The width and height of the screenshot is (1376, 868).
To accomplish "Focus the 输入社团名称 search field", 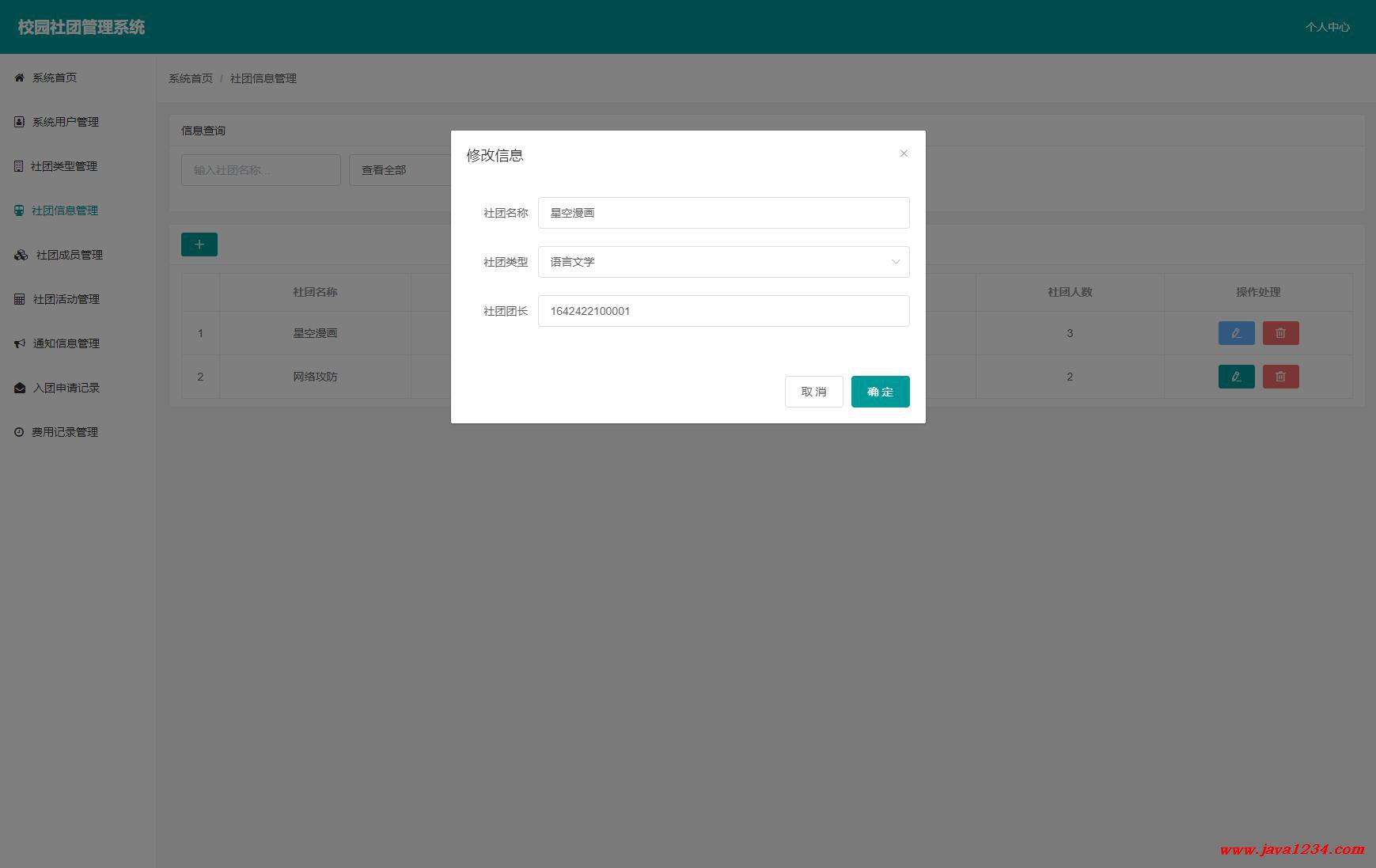I will click(x=261, y=170).
